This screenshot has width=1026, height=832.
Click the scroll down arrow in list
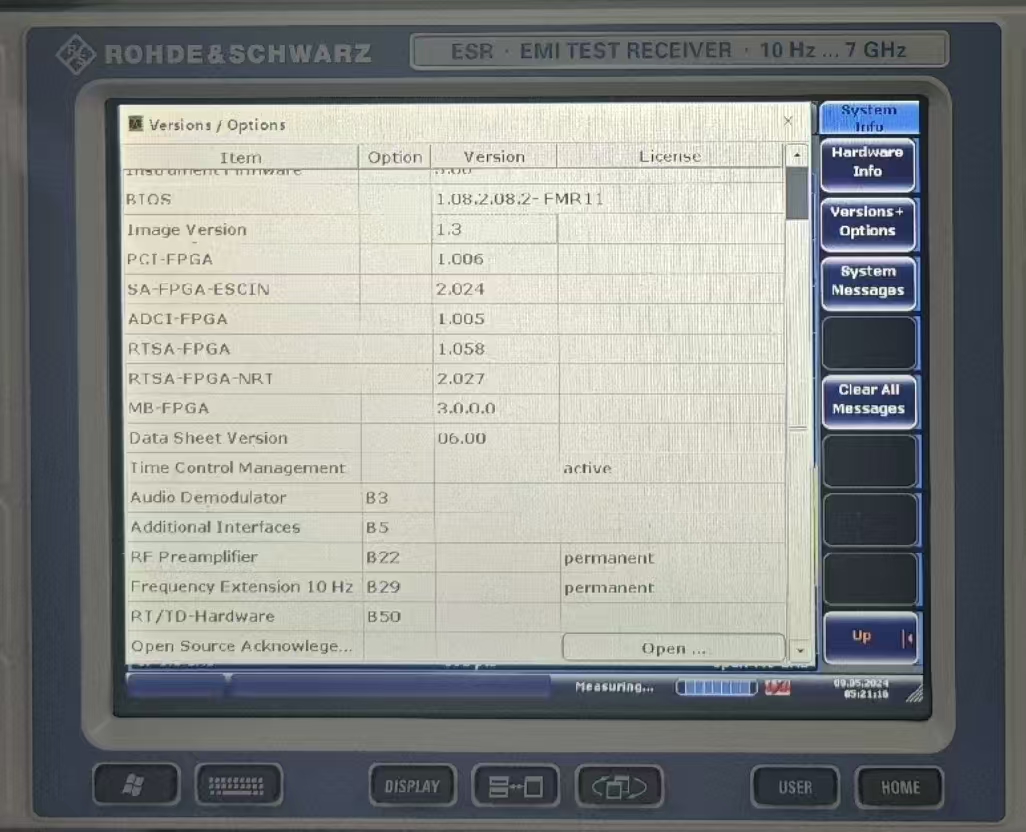coord(797,649)
